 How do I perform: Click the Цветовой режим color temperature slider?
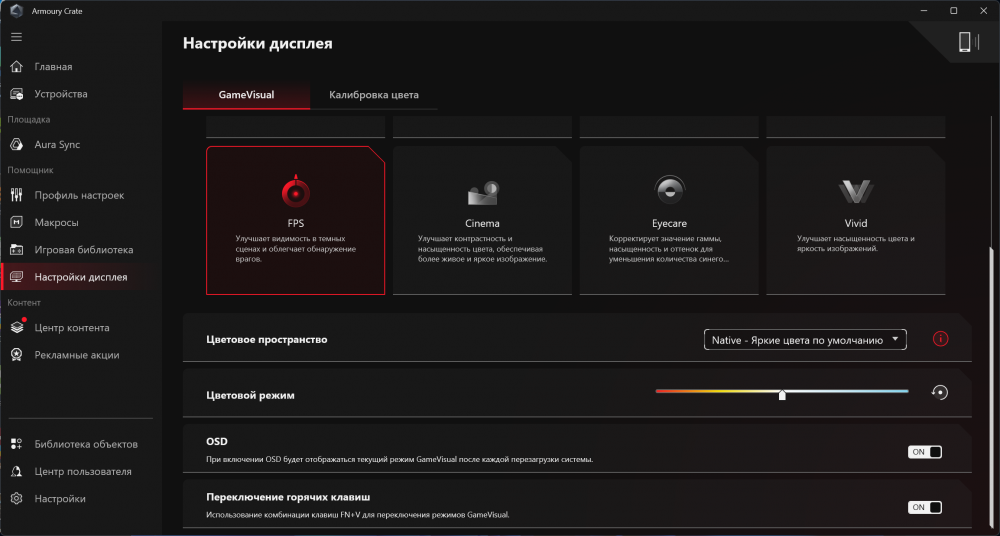(782, 392)
